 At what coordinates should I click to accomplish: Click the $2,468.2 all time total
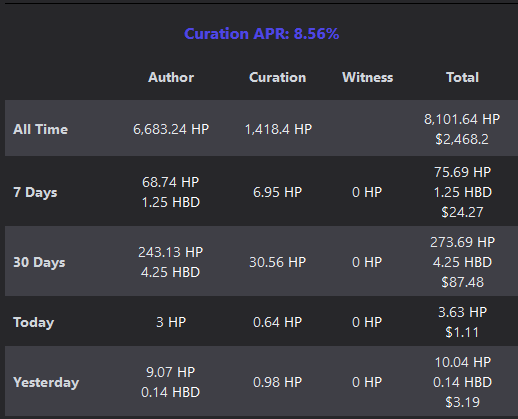click(x=462, y=139)
